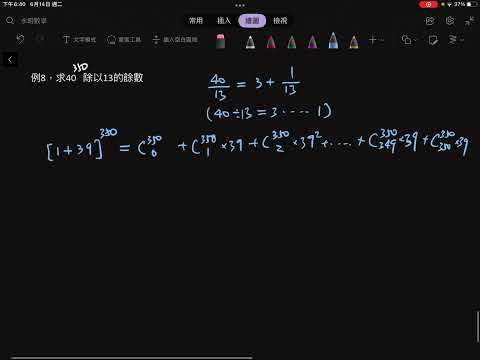This screenshot has width=480, height=360.
Task: Open the 插入 (Insert) tab
Action: pyautogui.click(x=224, y=21)
